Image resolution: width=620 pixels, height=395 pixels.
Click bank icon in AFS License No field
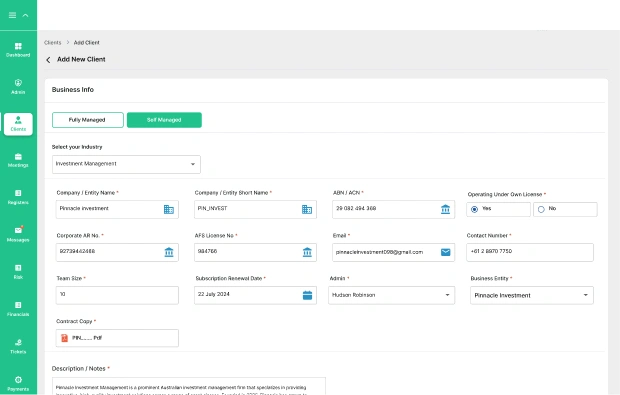click(307, 252)
